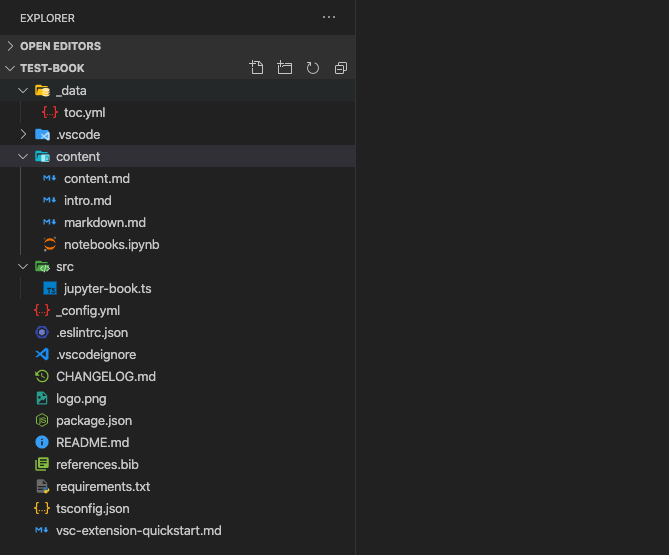Viewport: 669px width, 555px height.
Task: Click the New Folder icon in TEST-BOOK header
Action: pyautogui.click(x=285, y=68)
